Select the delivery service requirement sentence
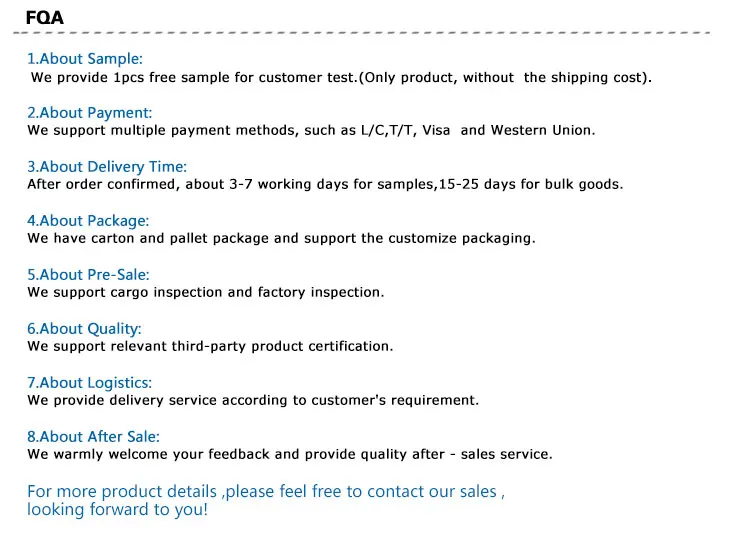 [253, 401]
